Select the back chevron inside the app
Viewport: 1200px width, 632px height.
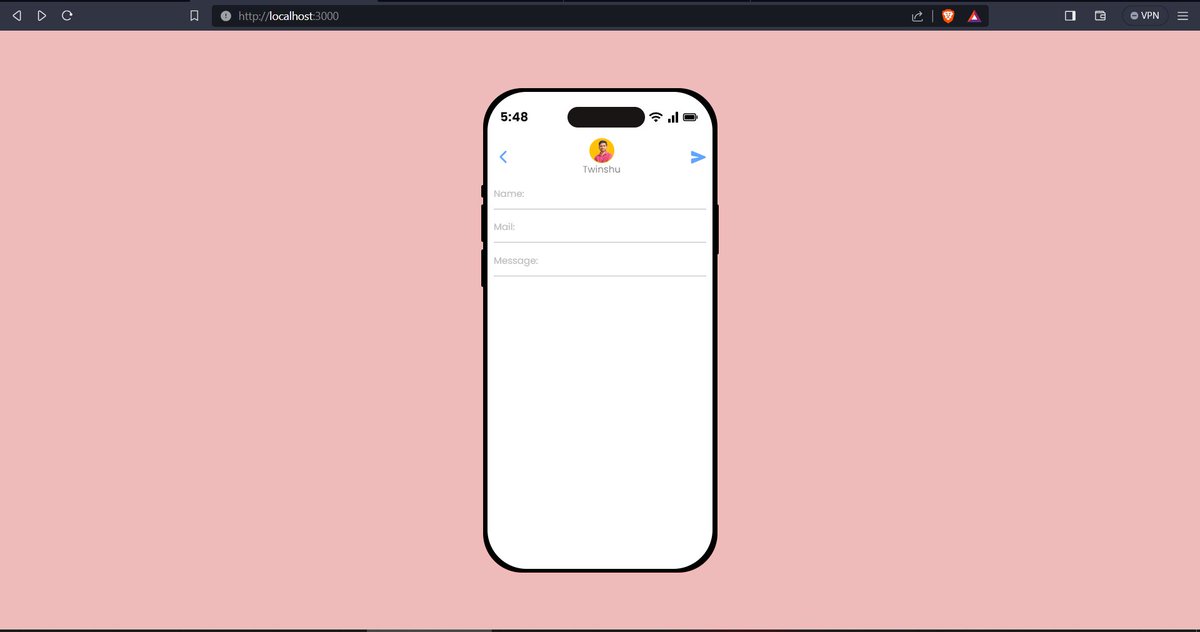(x=503, y=157)
